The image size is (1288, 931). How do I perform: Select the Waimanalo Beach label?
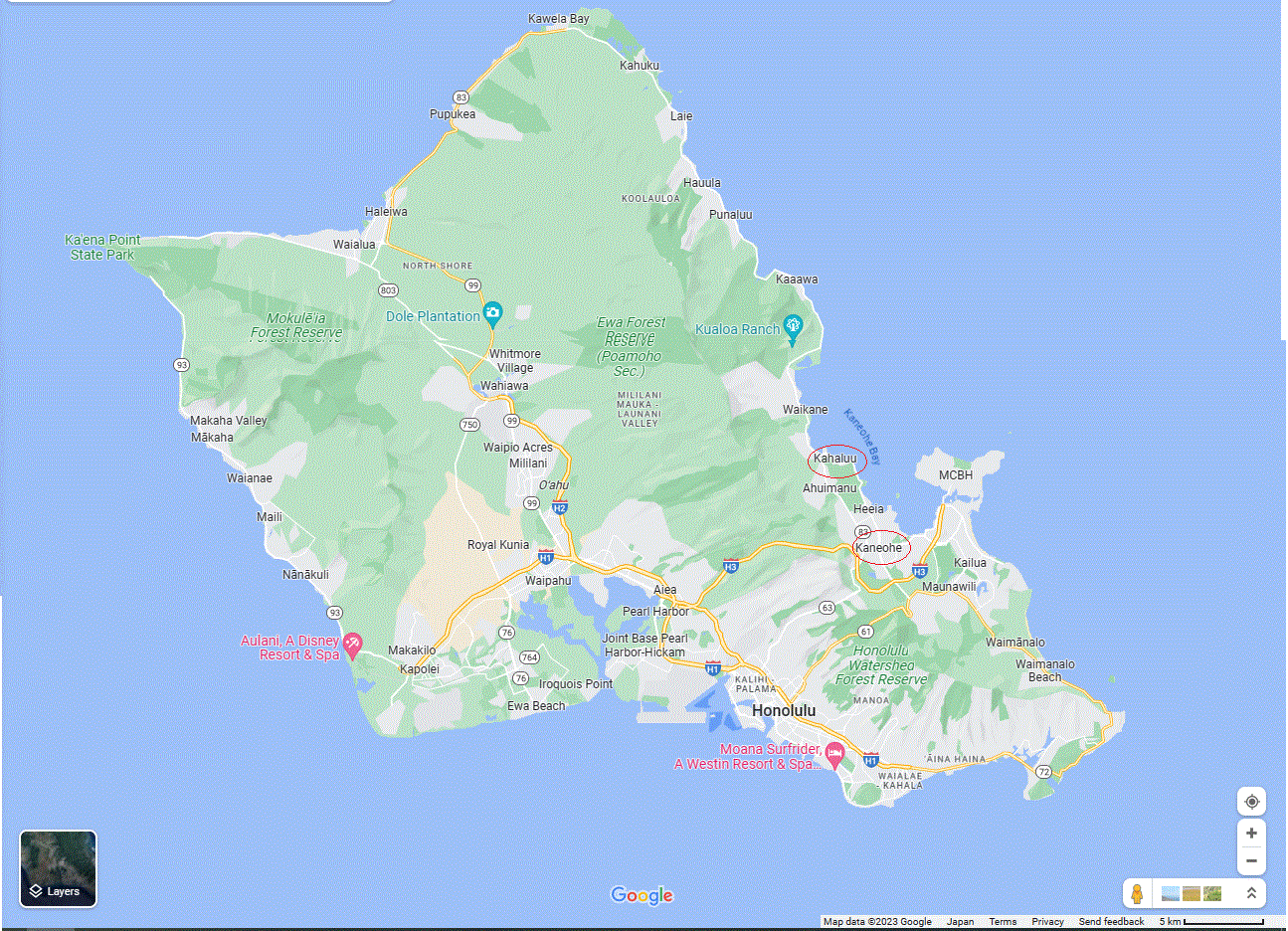[1044, 670]
